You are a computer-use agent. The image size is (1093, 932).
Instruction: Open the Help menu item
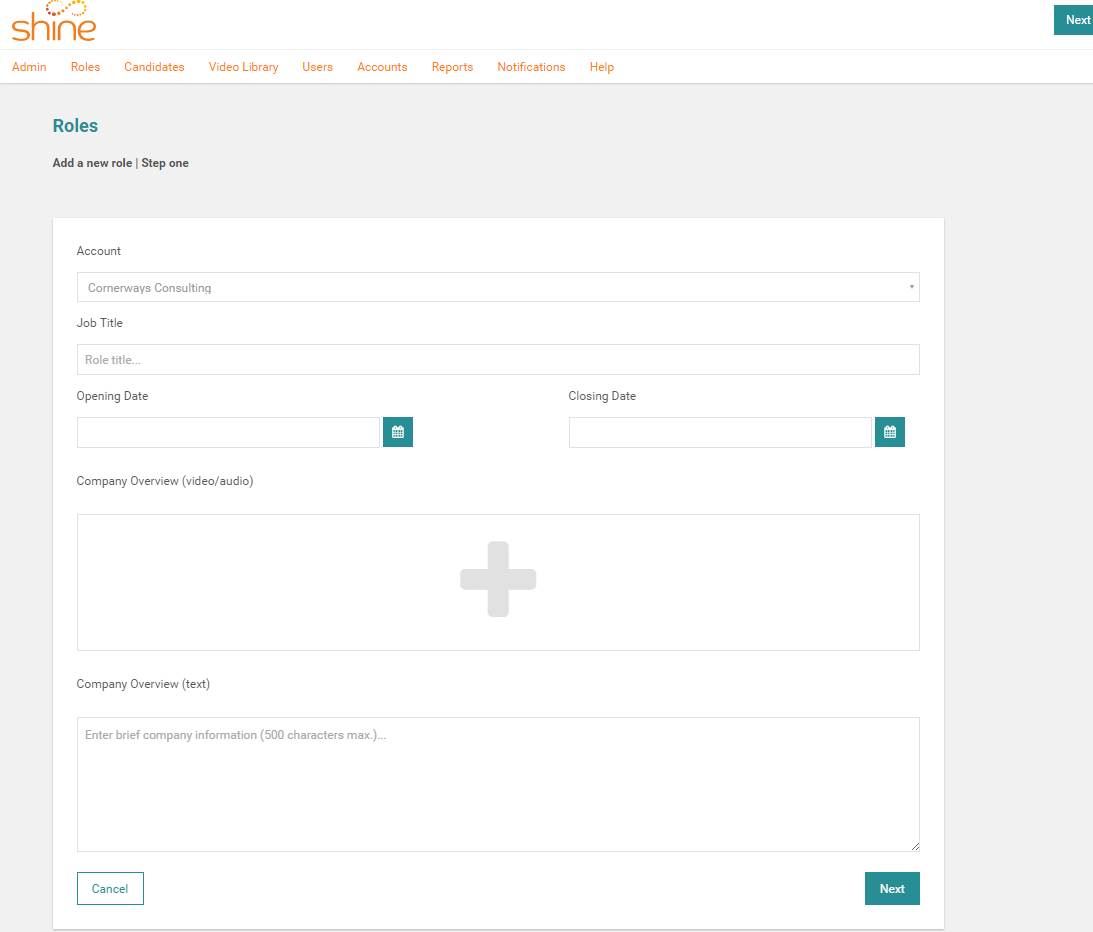[x=601, y=67]
